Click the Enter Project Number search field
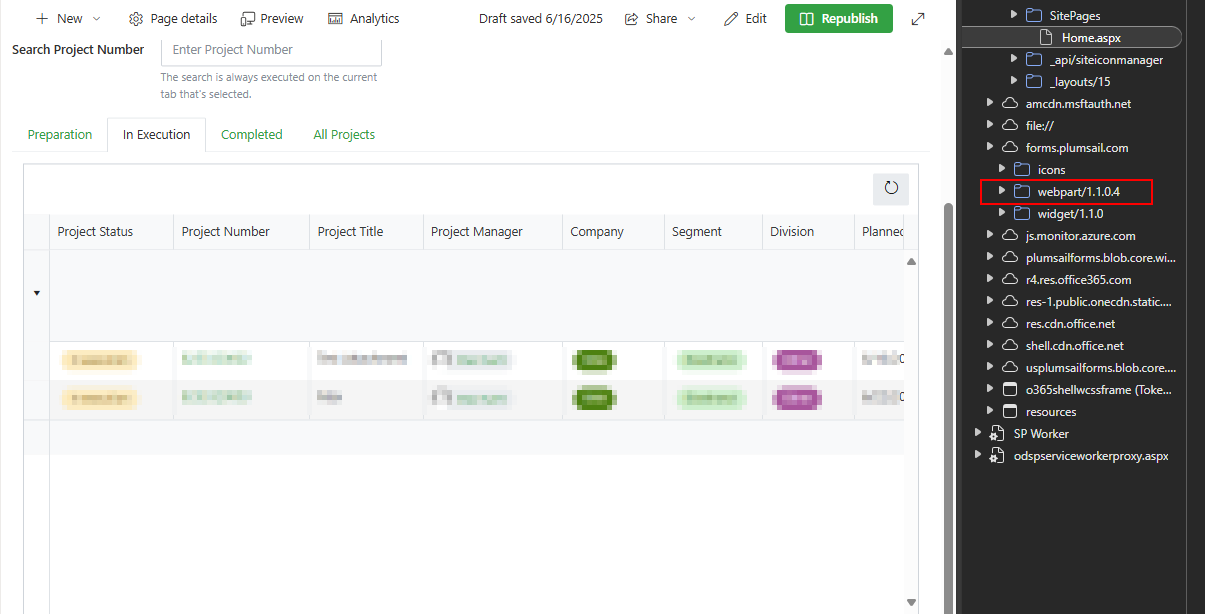Viewport: 1205px width, 614px height. pos(271,50)
